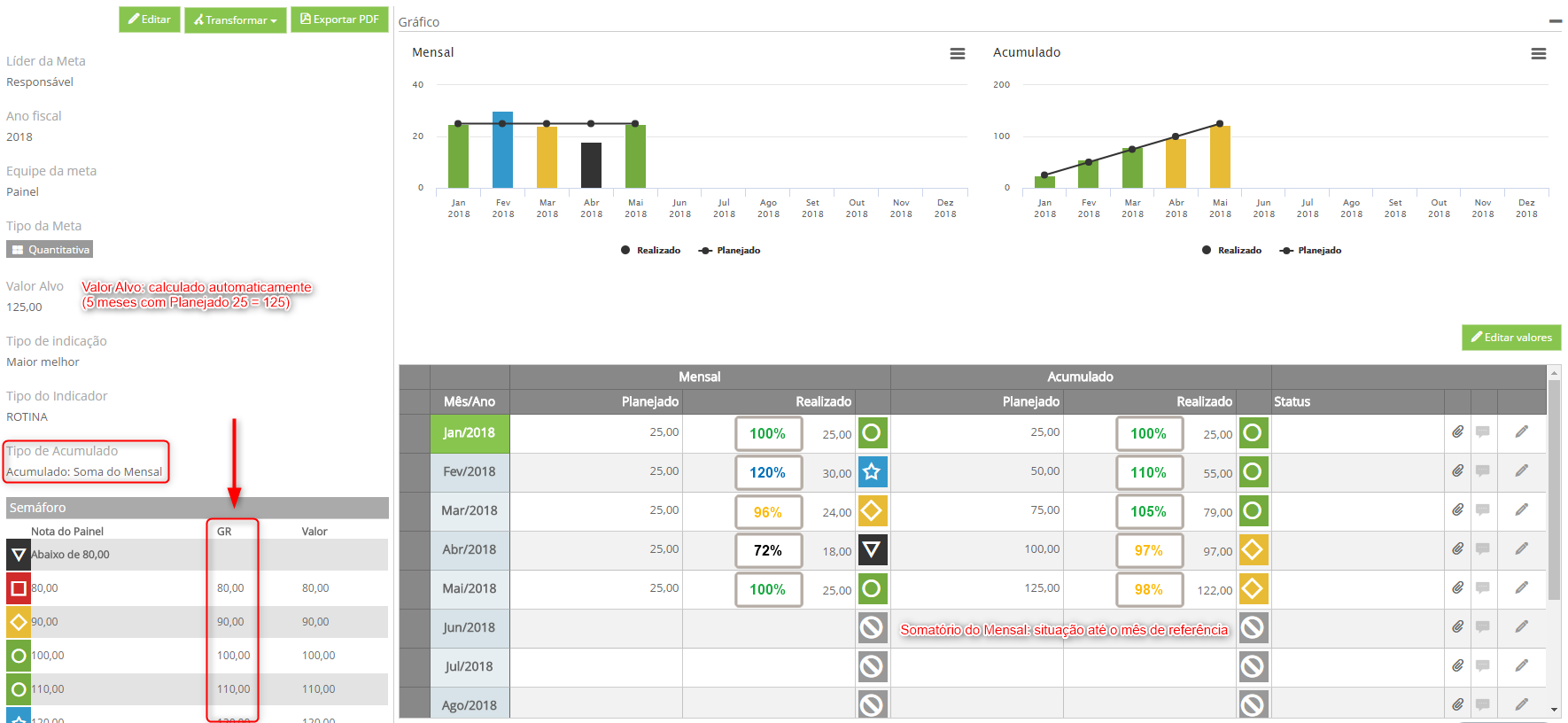Click the 72% mensal percentage box
Screen dimensions: 1568x723
click(769, 550)
